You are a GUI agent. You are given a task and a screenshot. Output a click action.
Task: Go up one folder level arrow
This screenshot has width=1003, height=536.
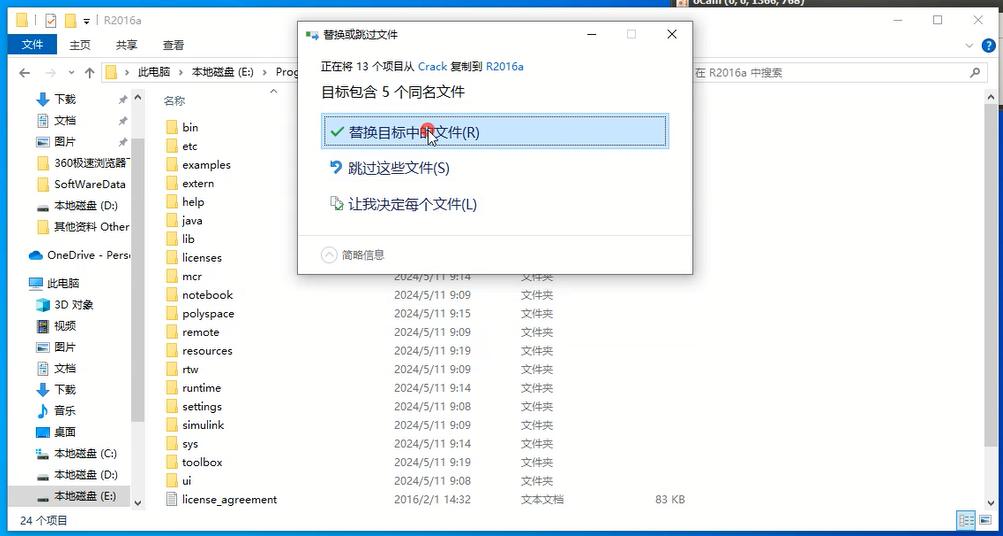[x=90, y=72]
